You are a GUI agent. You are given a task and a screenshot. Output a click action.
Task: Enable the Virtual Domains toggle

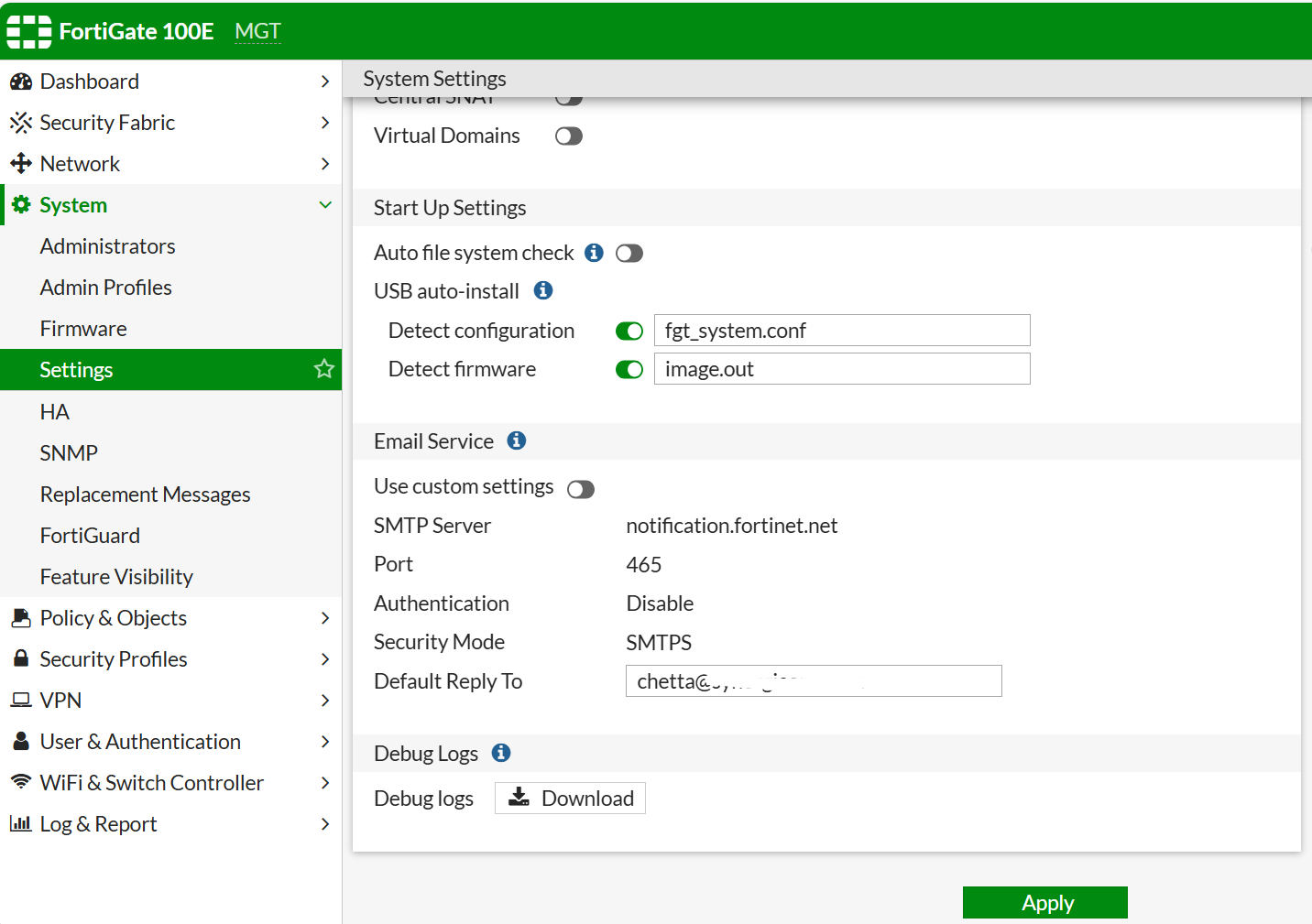569,136
